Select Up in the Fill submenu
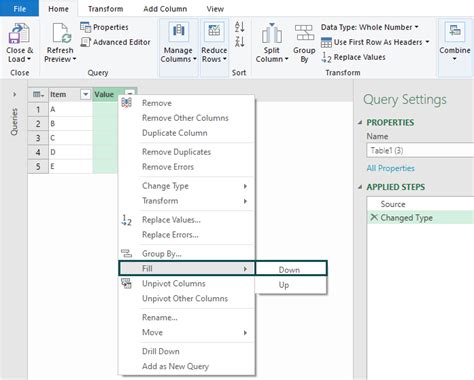474x380 pixels. (291, 285)
